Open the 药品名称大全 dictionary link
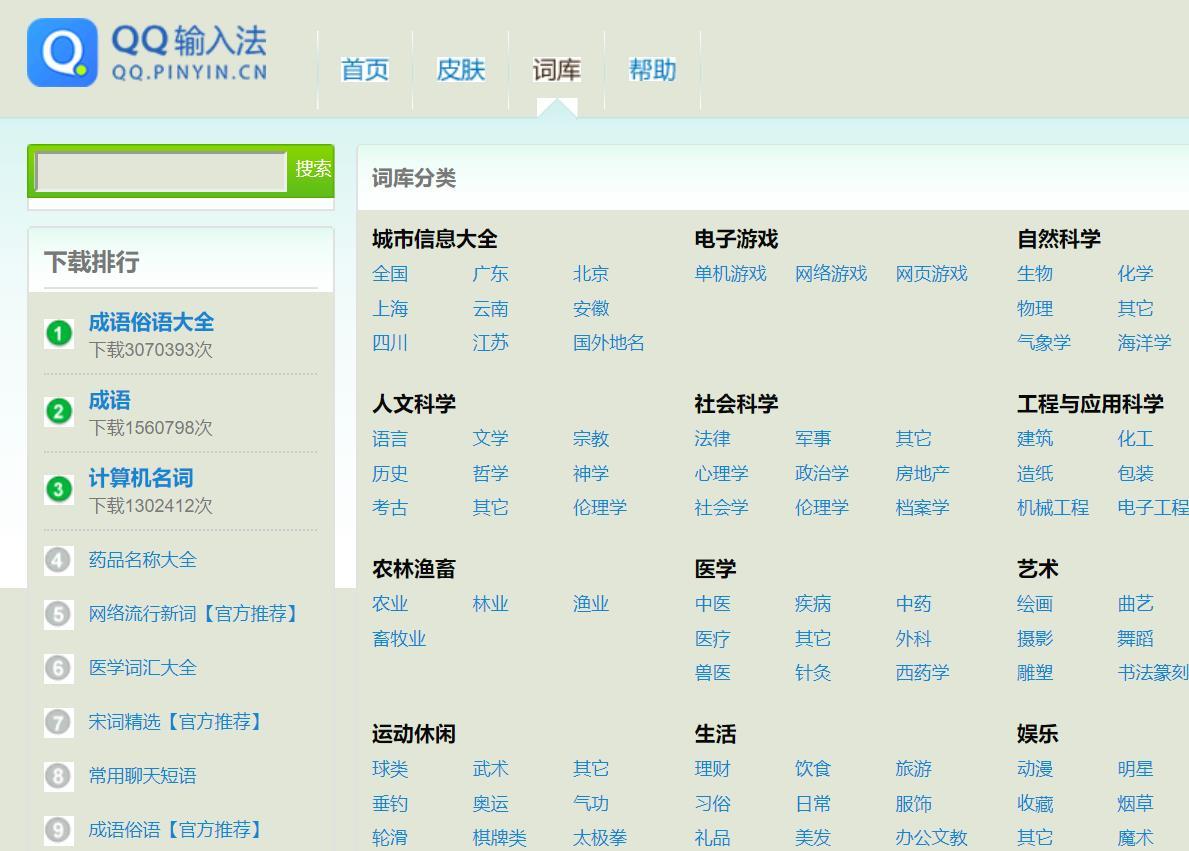The image size is (1189, 851). 143,560
